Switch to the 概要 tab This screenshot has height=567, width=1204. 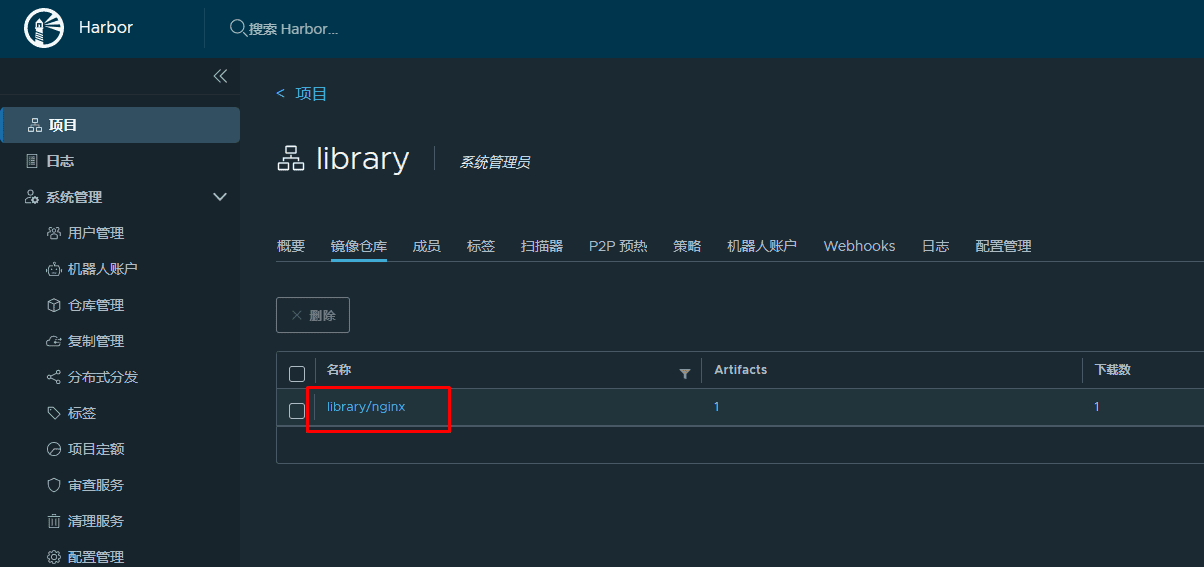pyautogui.click(x=291, y=246)
